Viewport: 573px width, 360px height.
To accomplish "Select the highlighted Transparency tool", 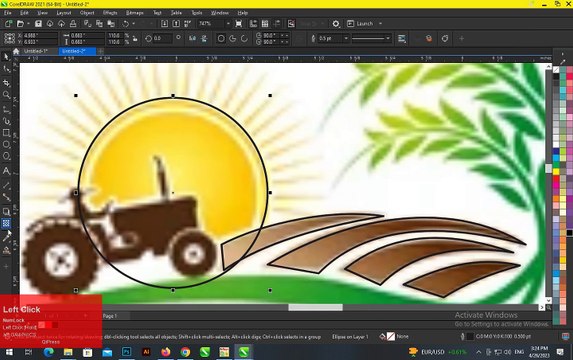I will (6, 223).
